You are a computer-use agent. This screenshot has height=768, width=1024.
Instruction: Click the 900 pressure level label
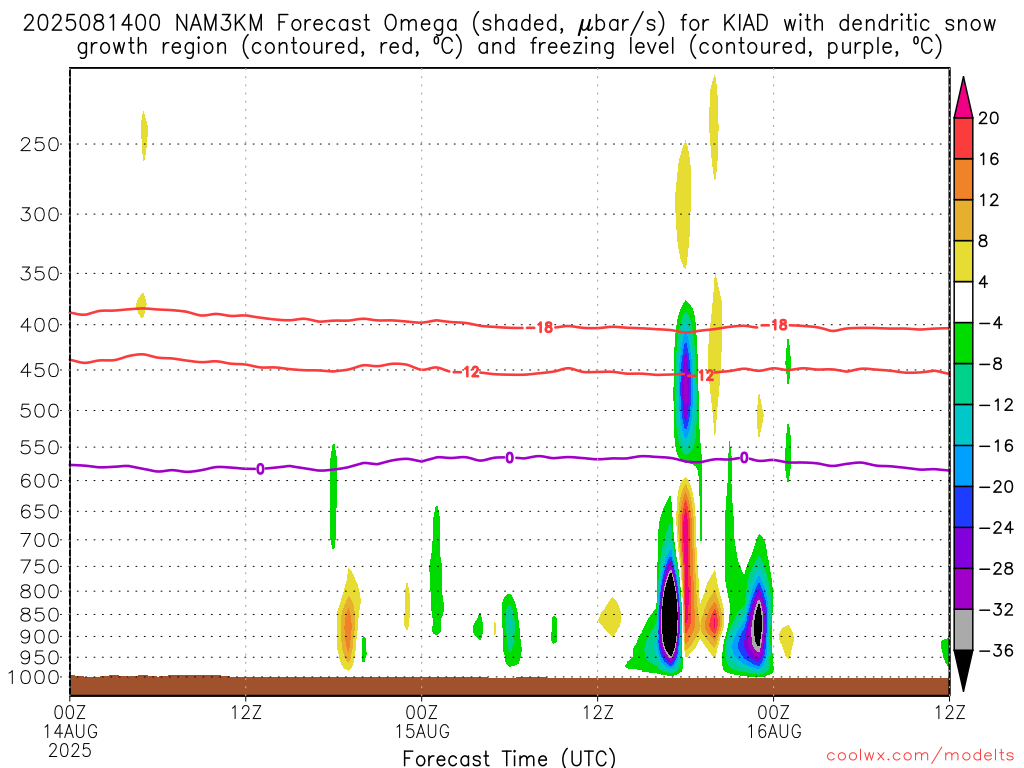(x=40, y=637)
